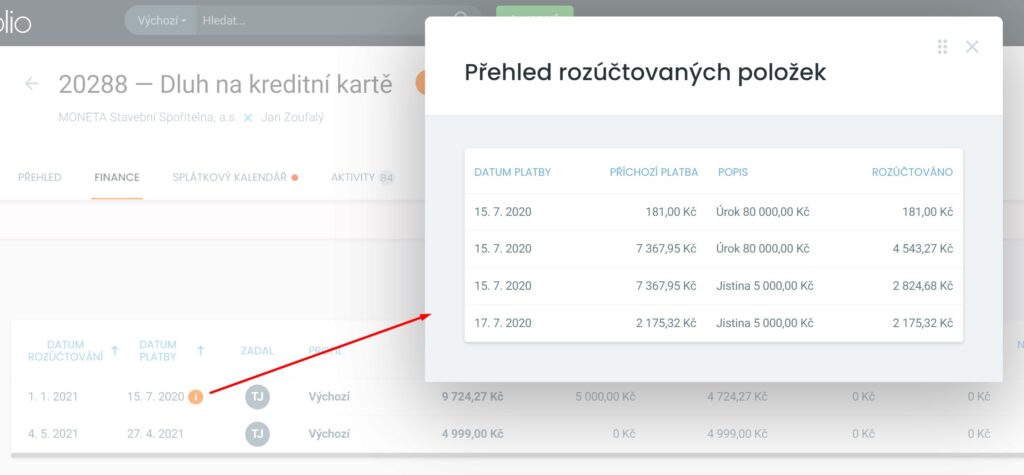1024x475 pixels.
Task: Click the TJ avatar in the 1. 1. 2021 row
Action: point(258,397)
